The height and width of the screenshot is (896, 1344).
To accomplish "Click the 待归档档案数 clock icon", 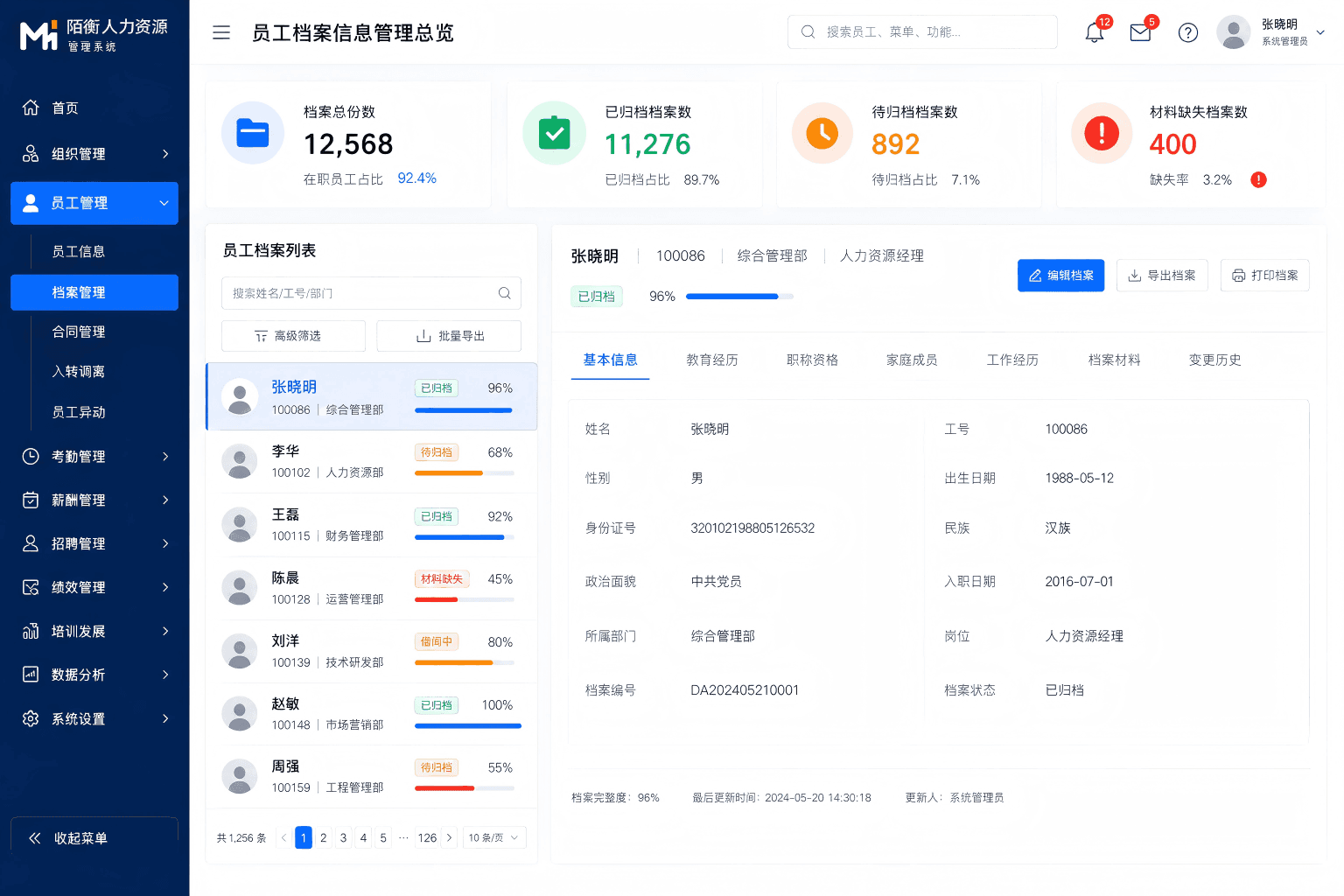I will coord(822,133).
